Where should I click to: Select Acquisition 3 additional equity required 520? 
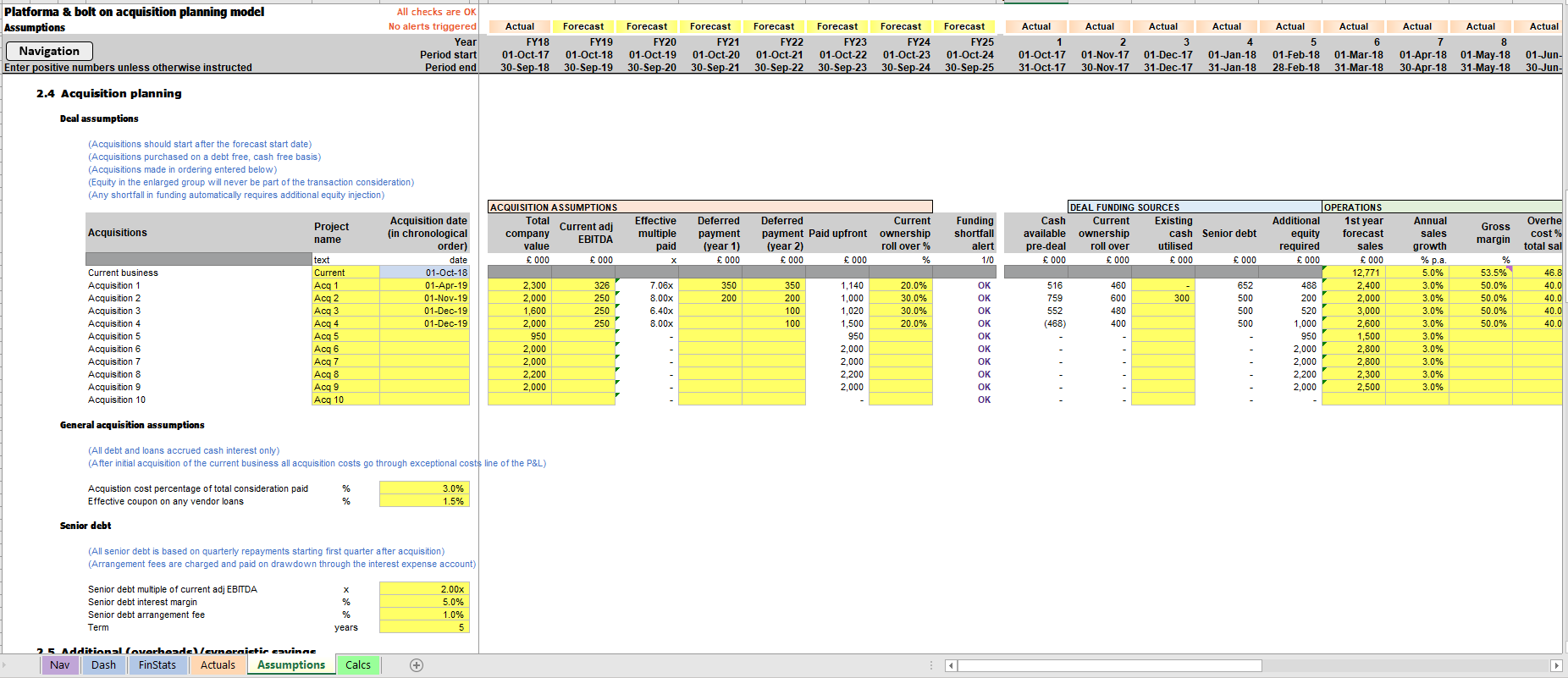tap(1290, 311)
